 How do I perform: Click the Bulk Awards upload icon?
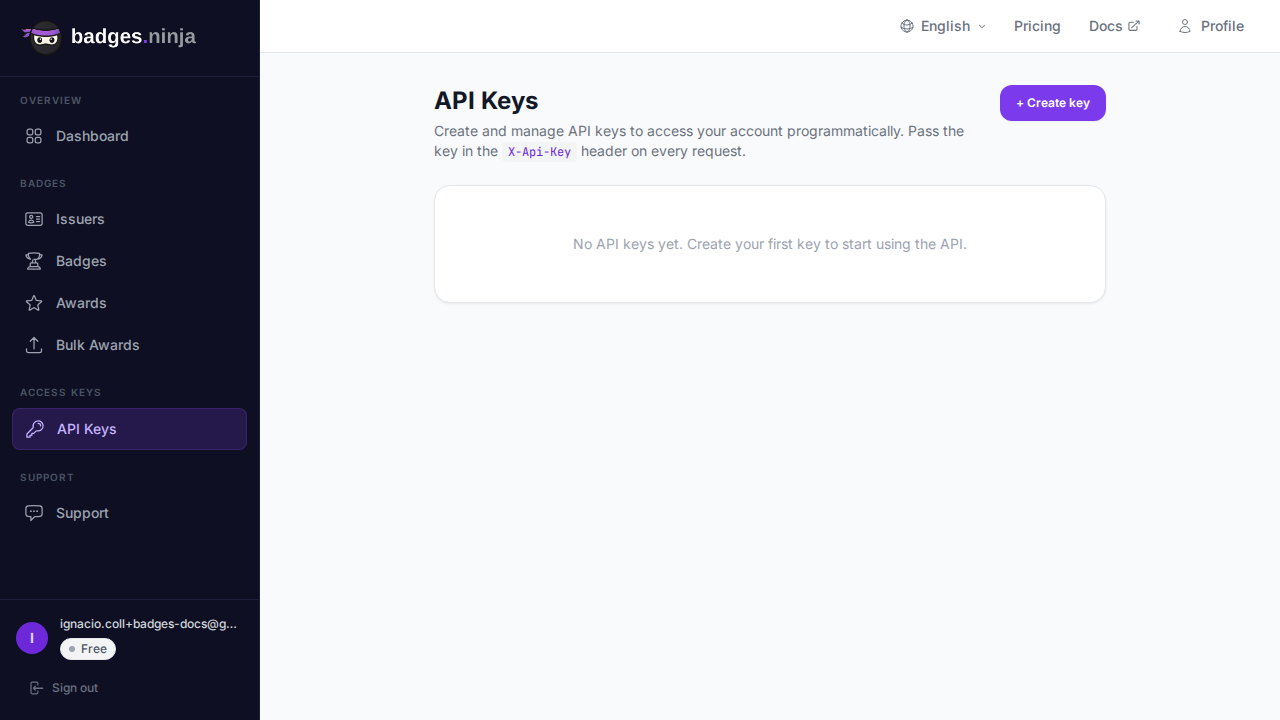[34, 345]
